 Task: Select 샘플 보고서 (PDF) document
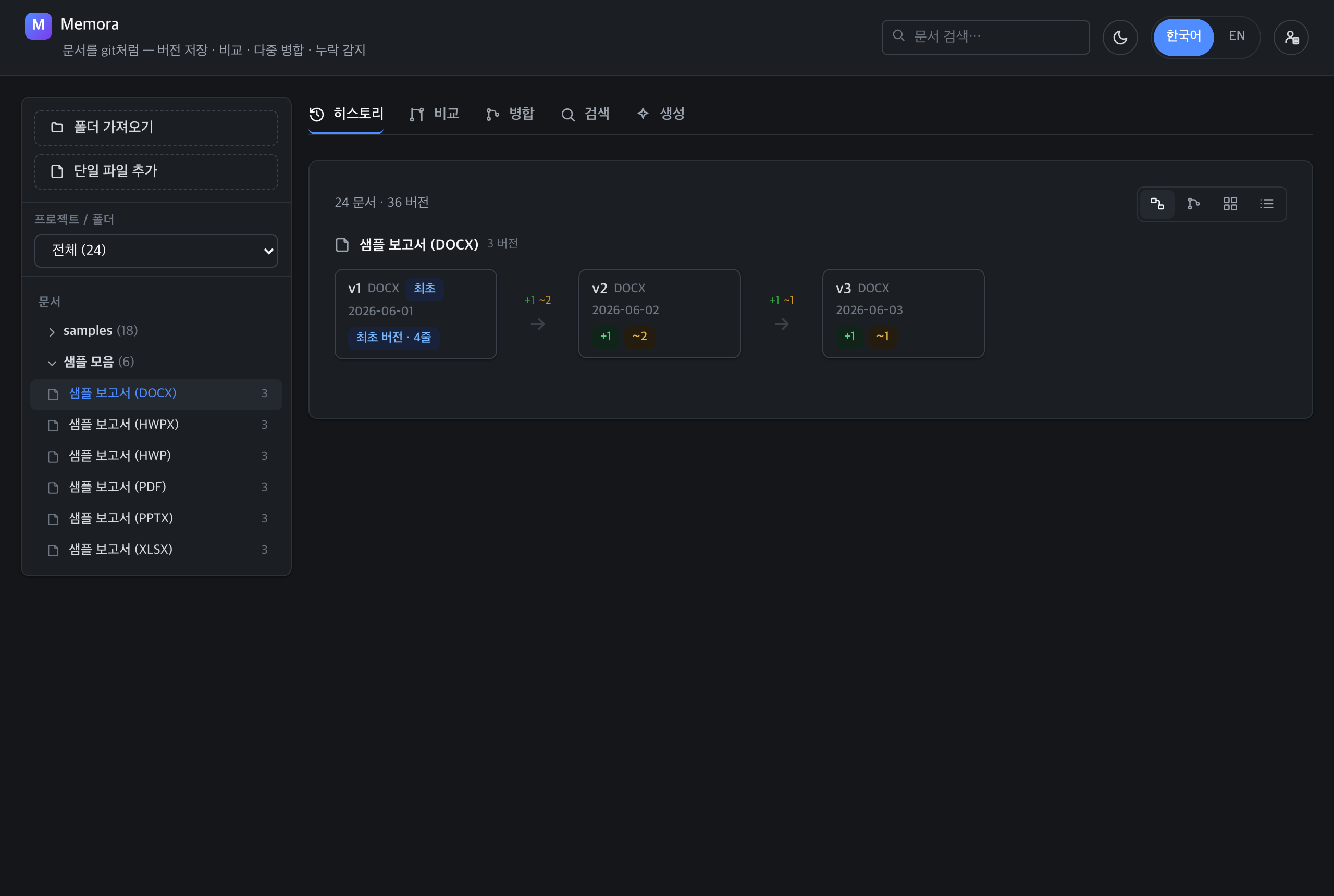click(x=156, y=488)
